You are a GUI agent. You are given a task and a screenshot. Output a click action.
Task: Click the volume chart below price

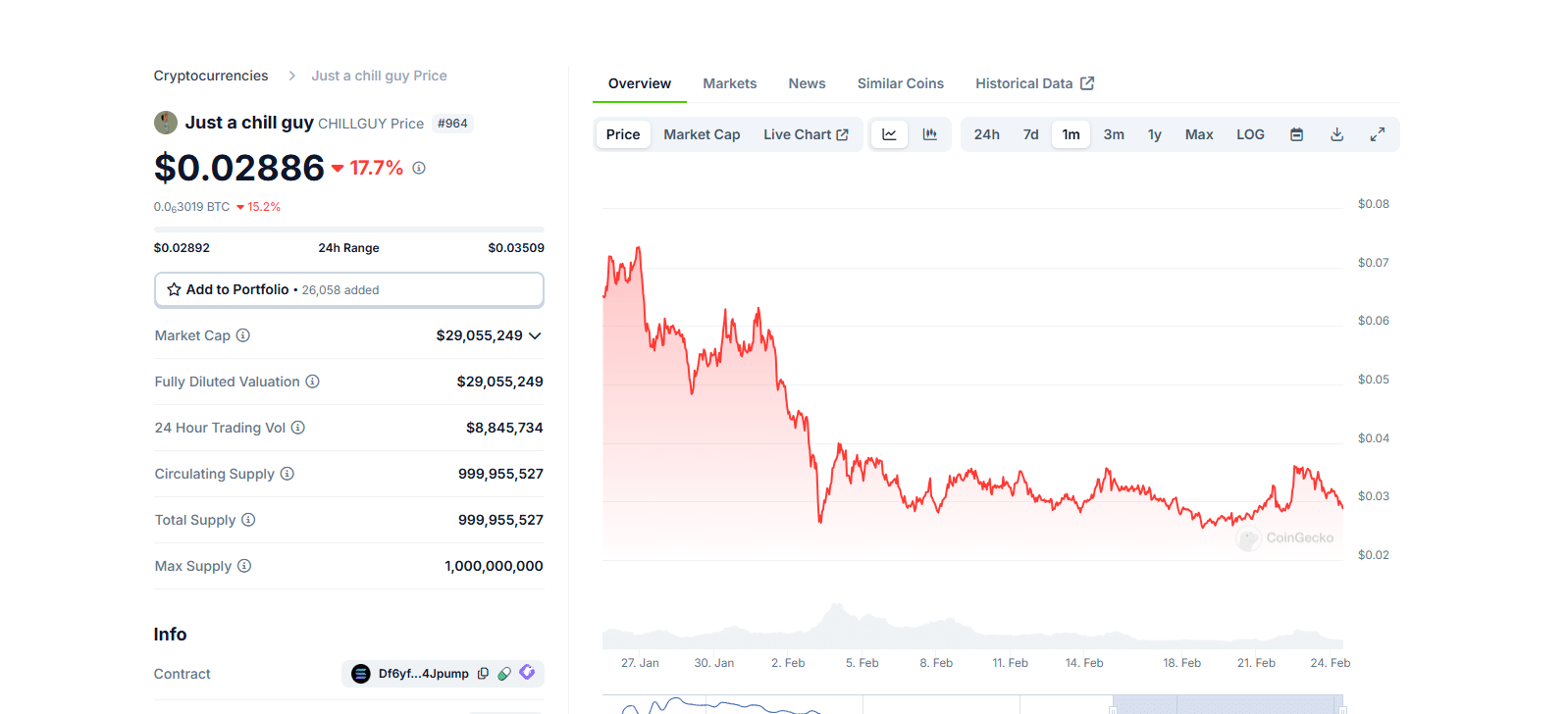(972, 626)
